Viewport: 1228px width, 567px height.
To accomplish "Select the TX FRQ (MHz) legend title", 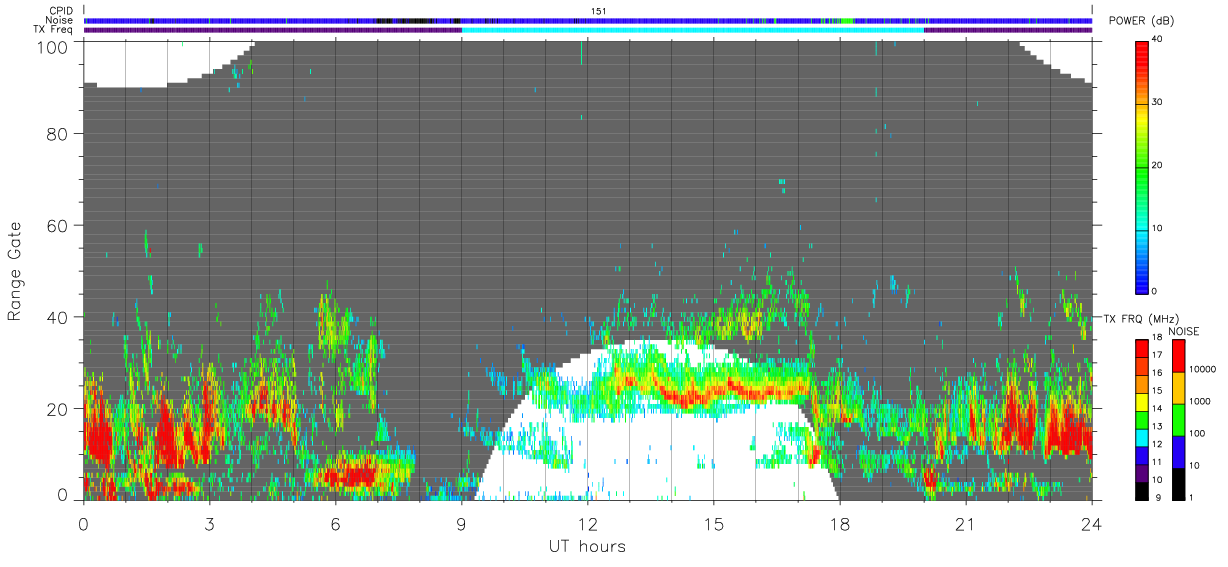I will [x=1141, y=319].
